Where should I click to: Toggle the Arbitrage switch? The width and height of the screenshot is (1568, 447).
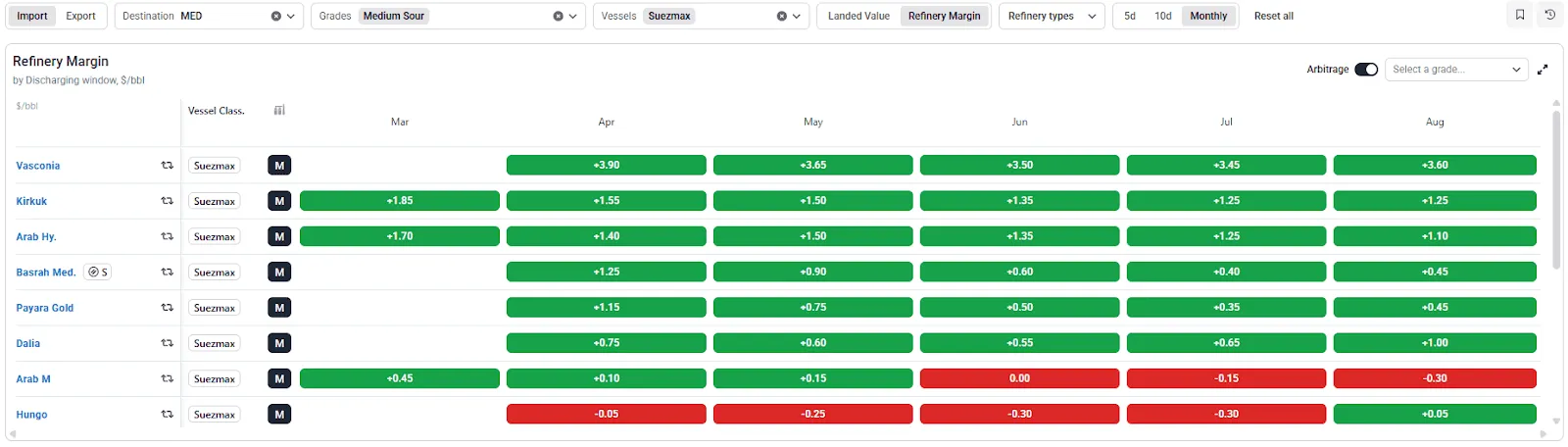click(x=1366, y=70)
